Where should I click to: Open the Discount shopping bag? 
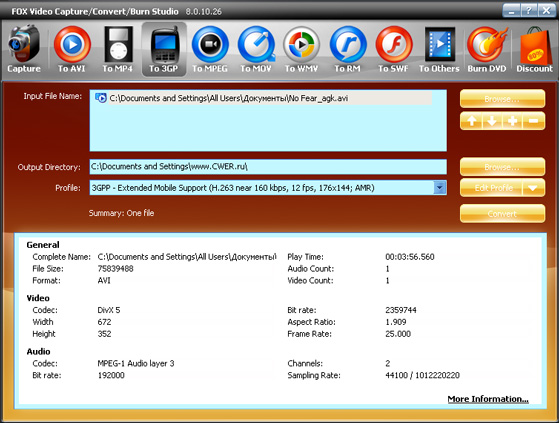[x=534, y=49]
